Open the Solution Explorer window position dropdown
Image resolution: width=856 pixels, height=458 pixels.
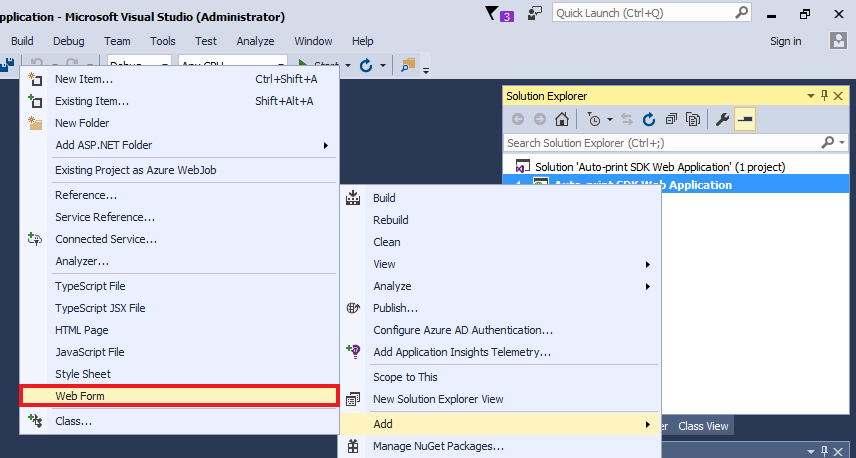[x=811, y=96]
